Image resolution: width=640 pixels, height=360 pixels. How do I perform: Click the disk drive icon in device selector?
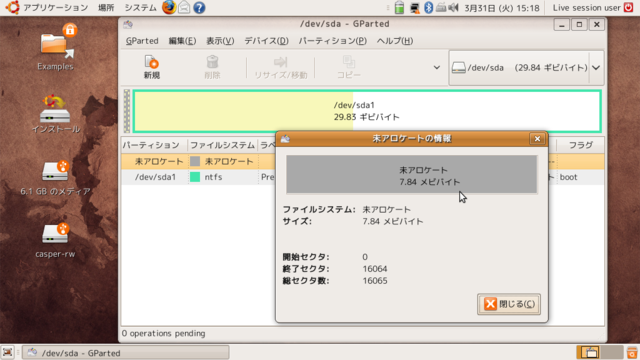458,68
